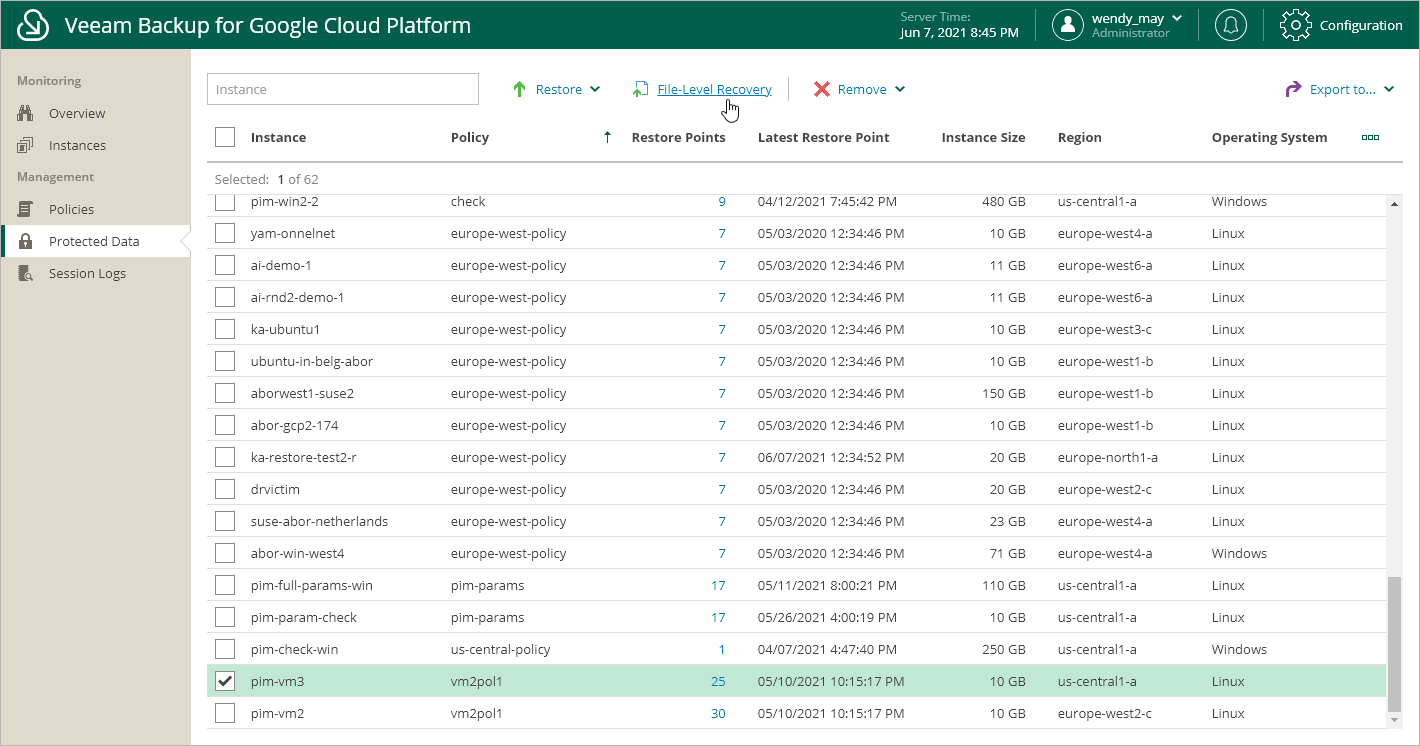Click the File-Level Recovery file icon
The width and height of the screenshot is (1420, 746).
640,89
